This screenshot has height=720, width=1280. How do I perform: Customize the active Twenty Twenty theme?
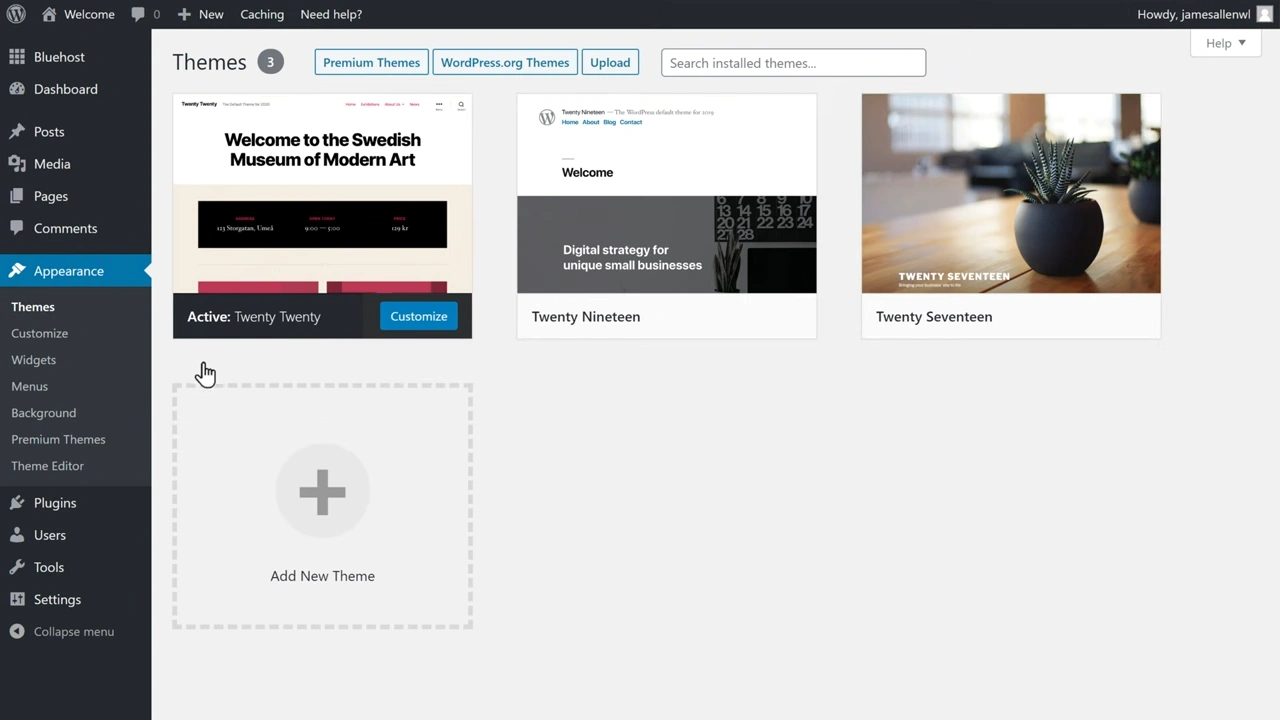pos(418,316)
